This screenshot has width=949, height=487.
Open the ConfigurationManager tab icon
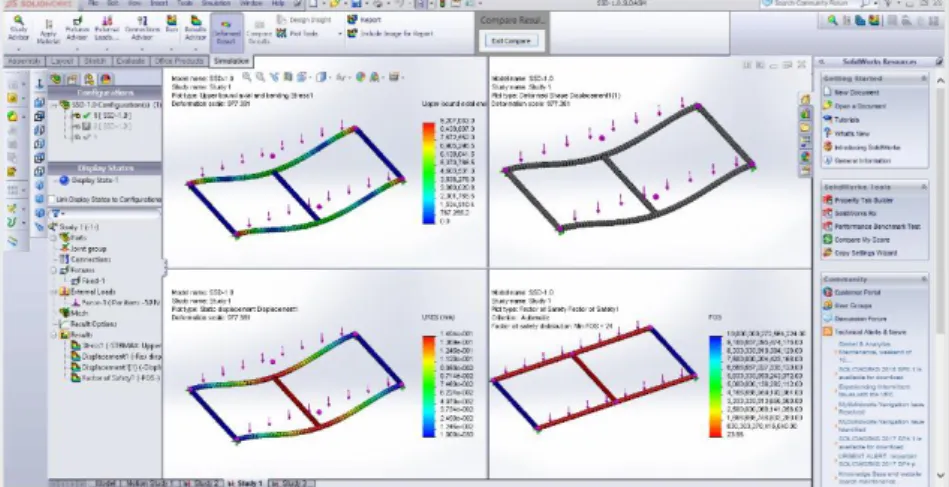[x=89, y=79]
